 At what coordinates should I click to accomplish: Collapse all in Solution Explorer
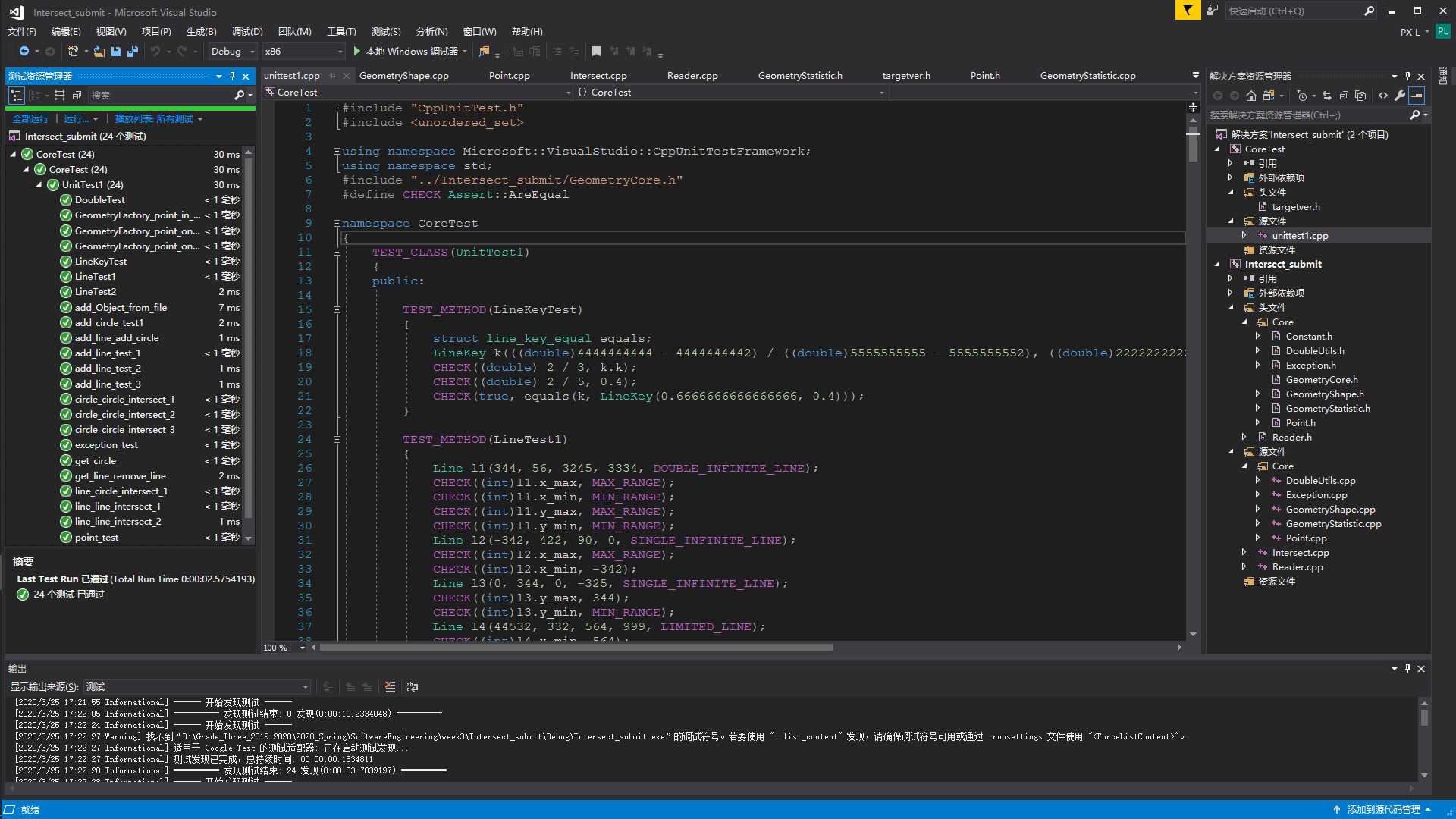1344,96
